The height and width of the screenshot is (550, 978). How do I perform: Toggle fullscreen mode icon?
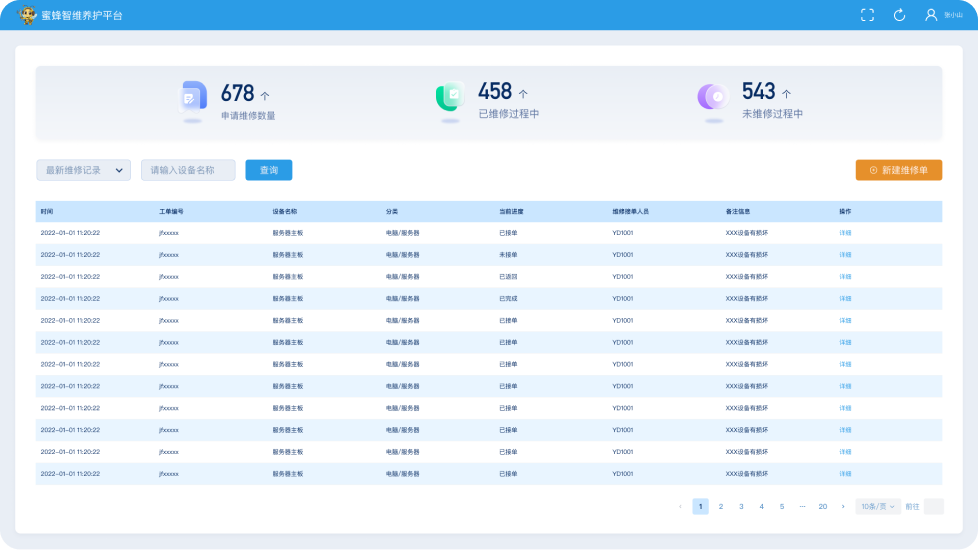[867, 15]
